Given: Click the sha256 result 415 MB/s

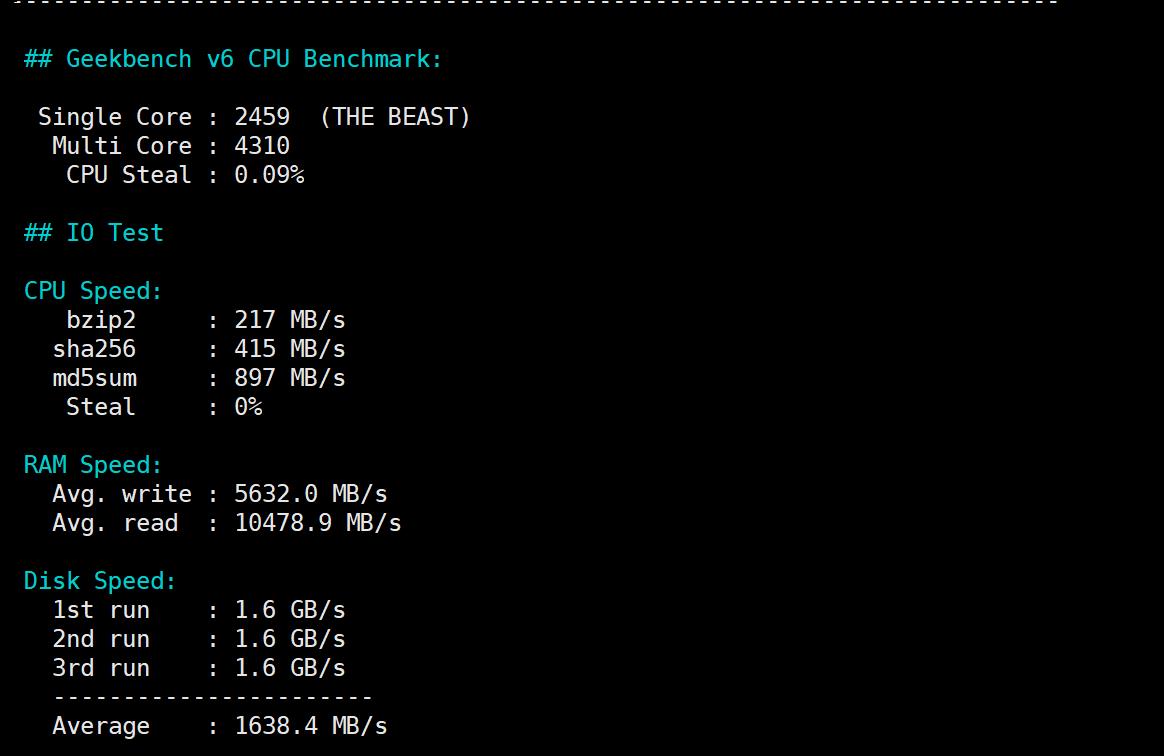Looking at the screenshot, I should point(290,349).
